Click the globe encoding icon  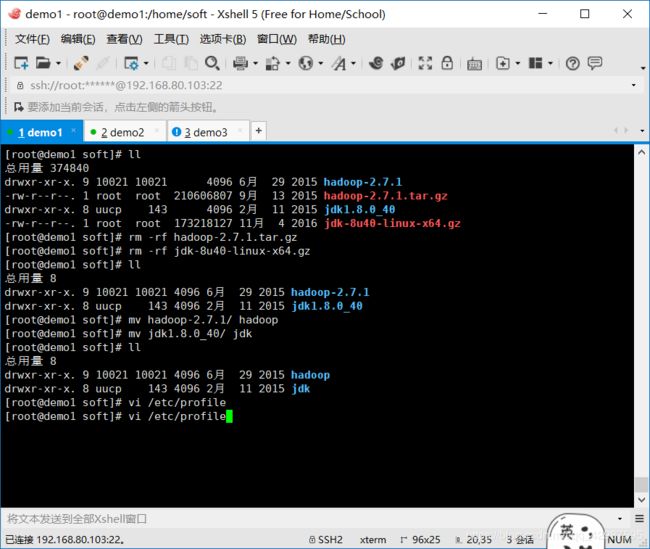(x=306, y=63)
